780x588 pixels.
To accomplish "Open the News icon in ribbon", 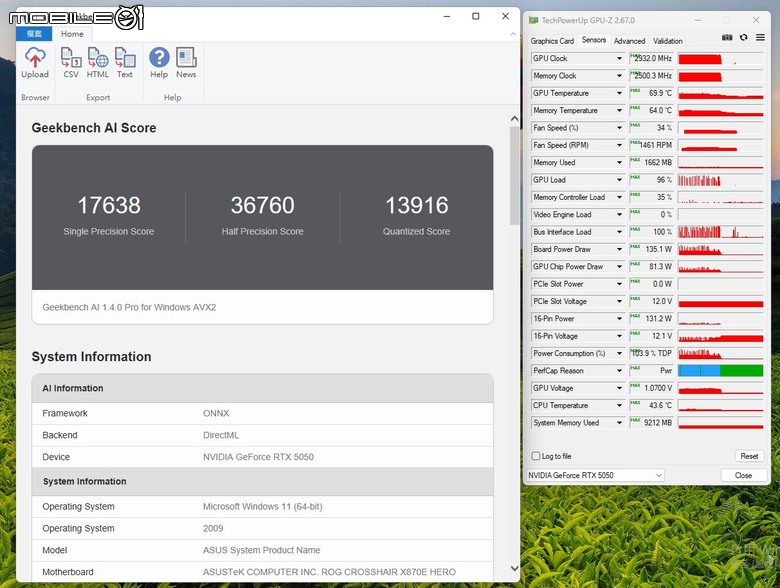I will pos(186,63).
